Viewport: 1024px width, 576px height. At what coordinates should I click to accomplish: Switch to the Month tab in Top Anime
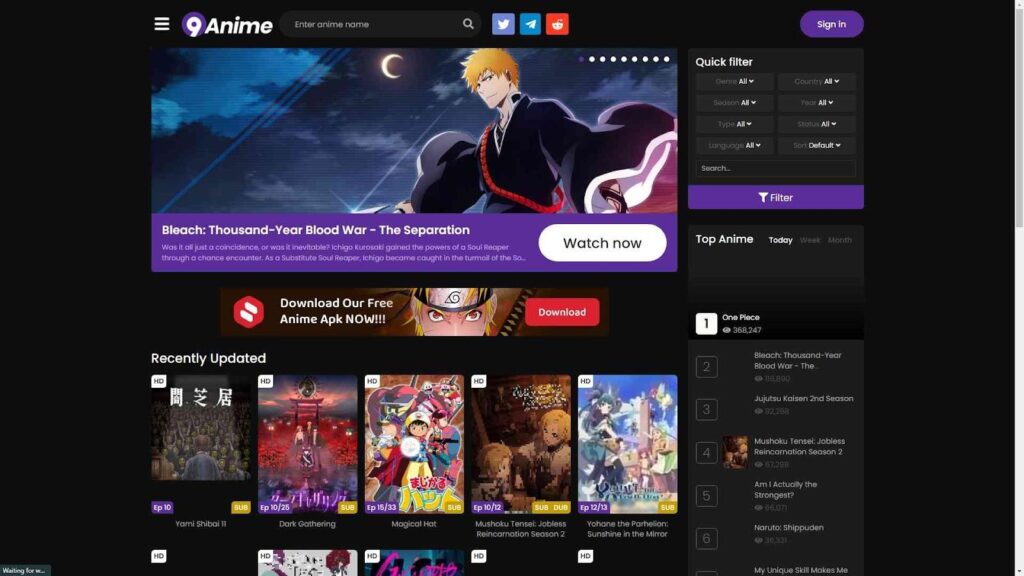point(839,240)
